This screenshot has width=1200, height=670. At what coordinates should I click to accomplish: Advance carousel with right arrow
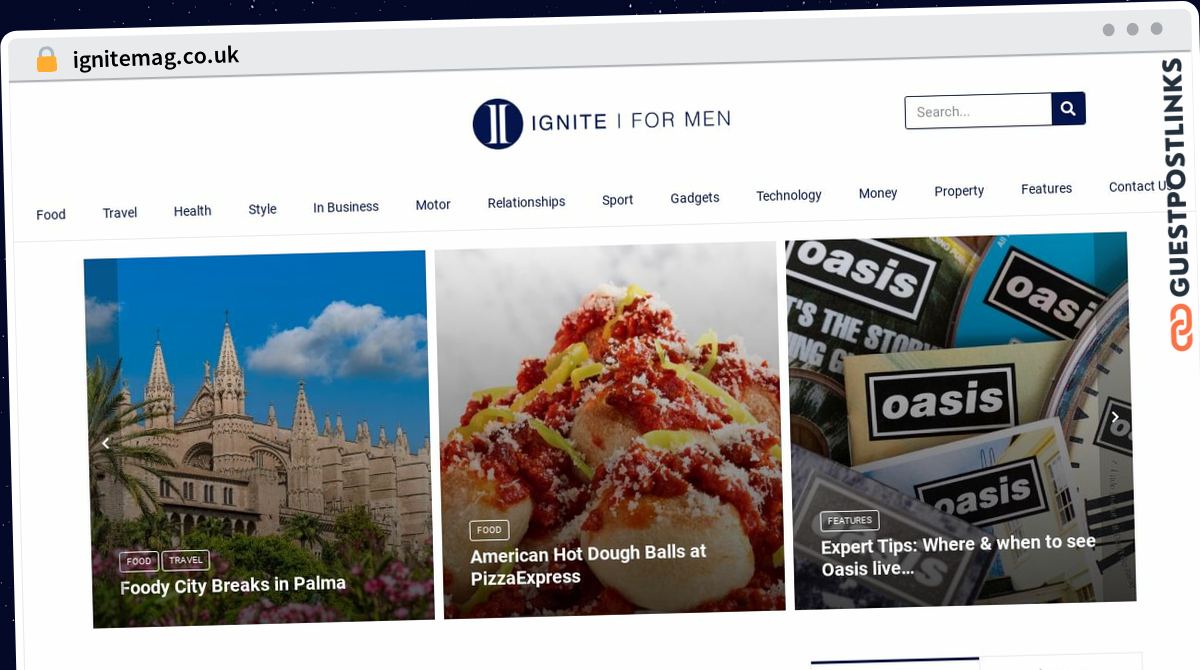click(x=1115, y=417)
